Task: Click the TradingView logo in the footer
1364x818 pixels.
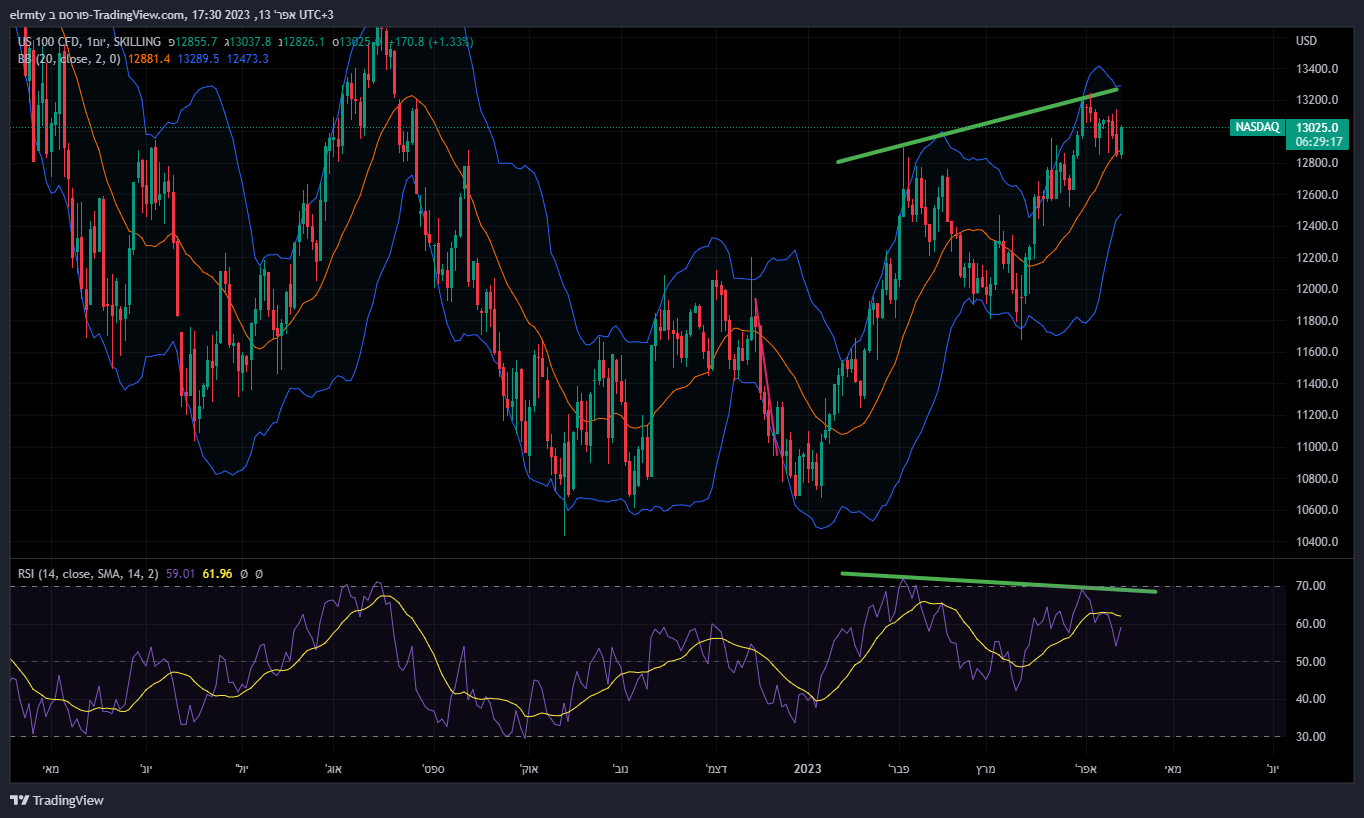Action: click(x=57, y=800)
